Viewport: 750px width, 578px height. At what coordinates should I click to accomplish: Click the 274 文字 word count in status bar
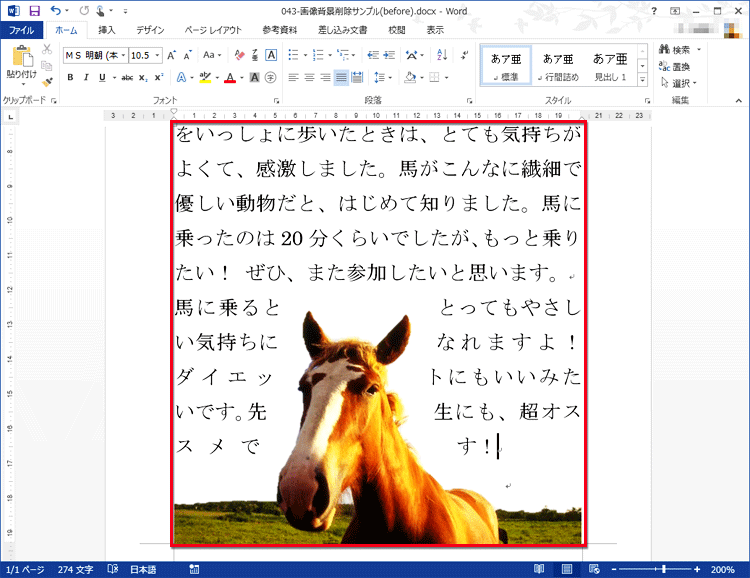(x=76, y=569)
